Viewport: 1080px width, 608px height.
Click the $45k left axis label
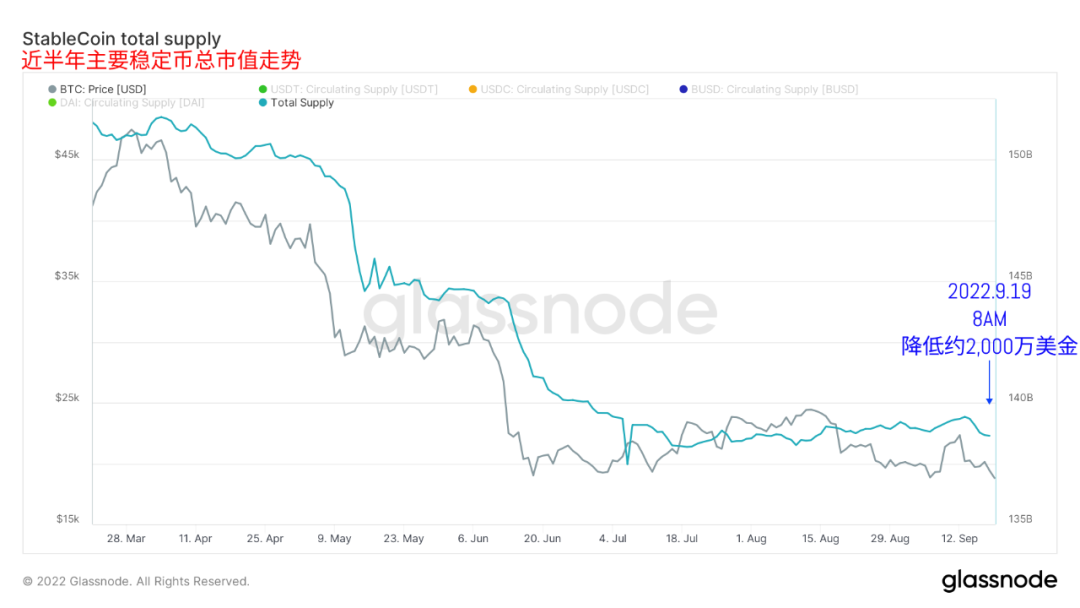tap(67, 155)
